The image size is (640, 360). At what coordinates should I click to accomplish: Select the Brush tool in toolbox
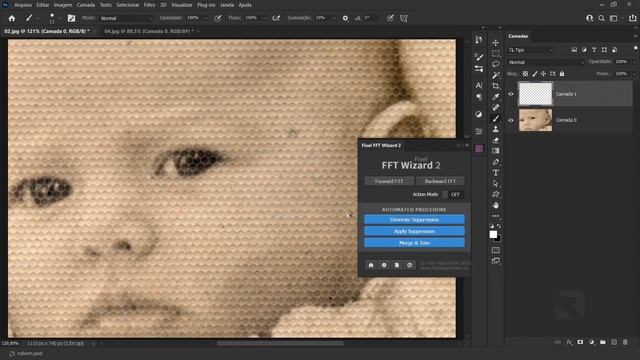click(x=496, y=118)
